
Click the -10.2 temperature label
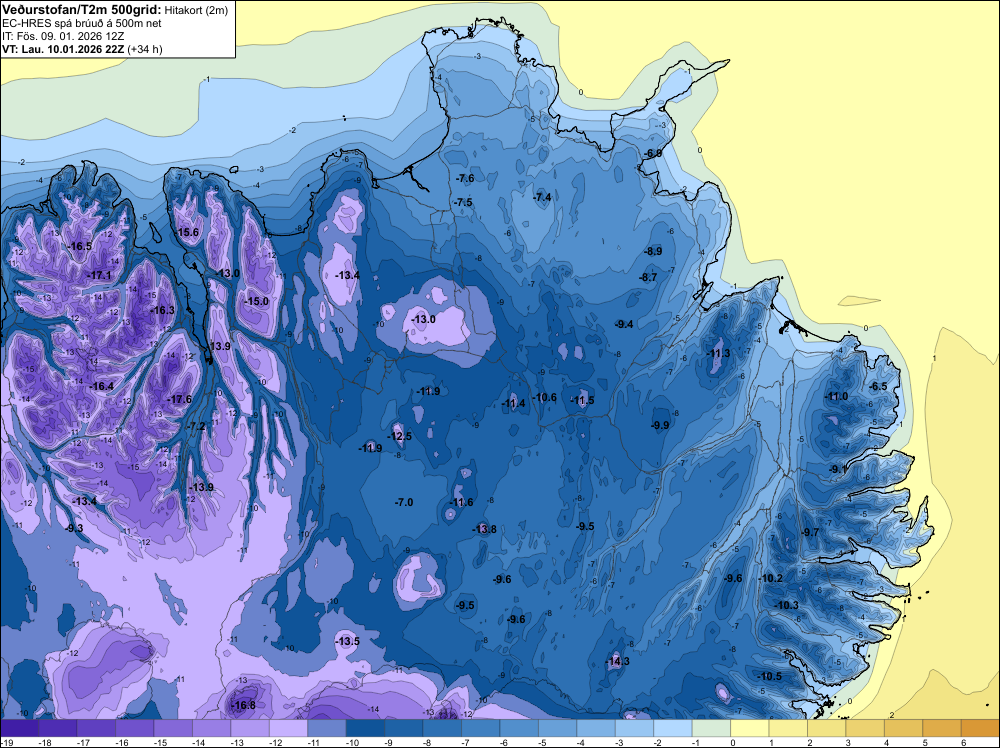tap(770, 578)
